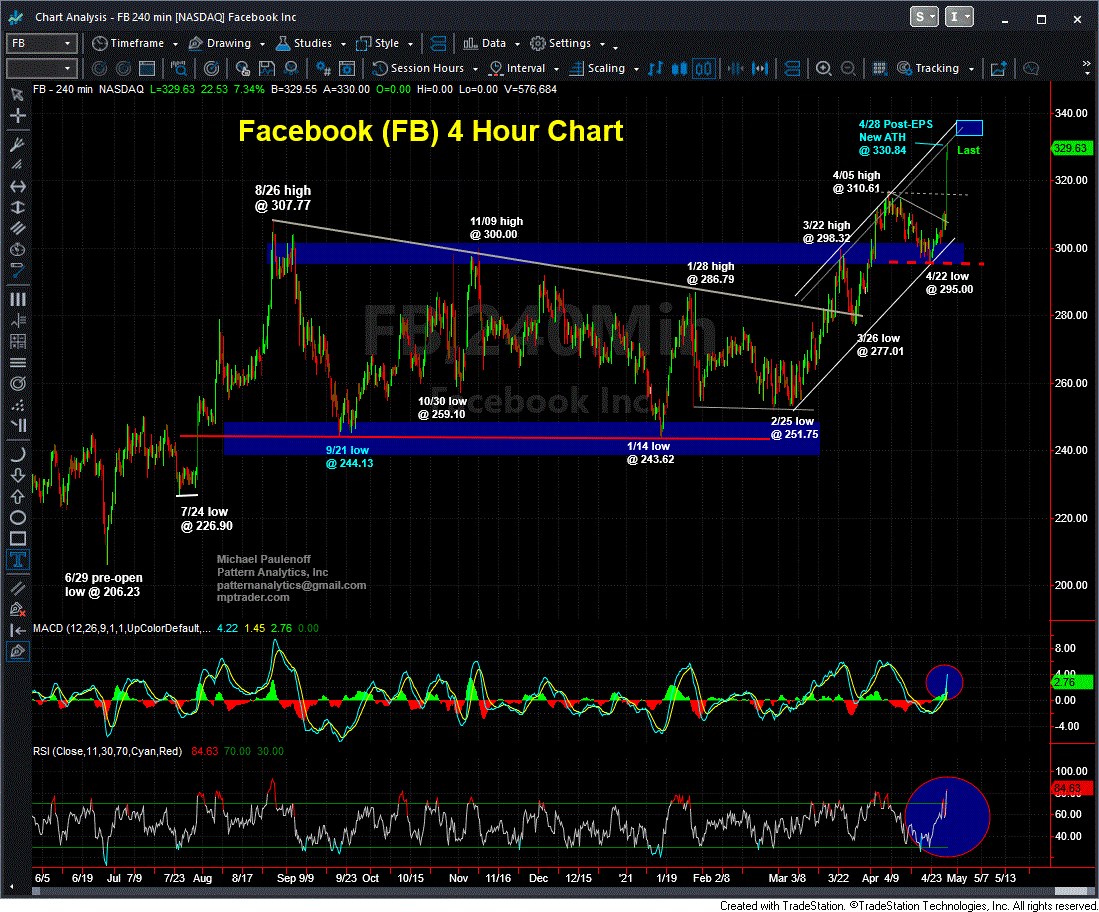Toggle the compress bar spacing button

click(x=735, y=68)
